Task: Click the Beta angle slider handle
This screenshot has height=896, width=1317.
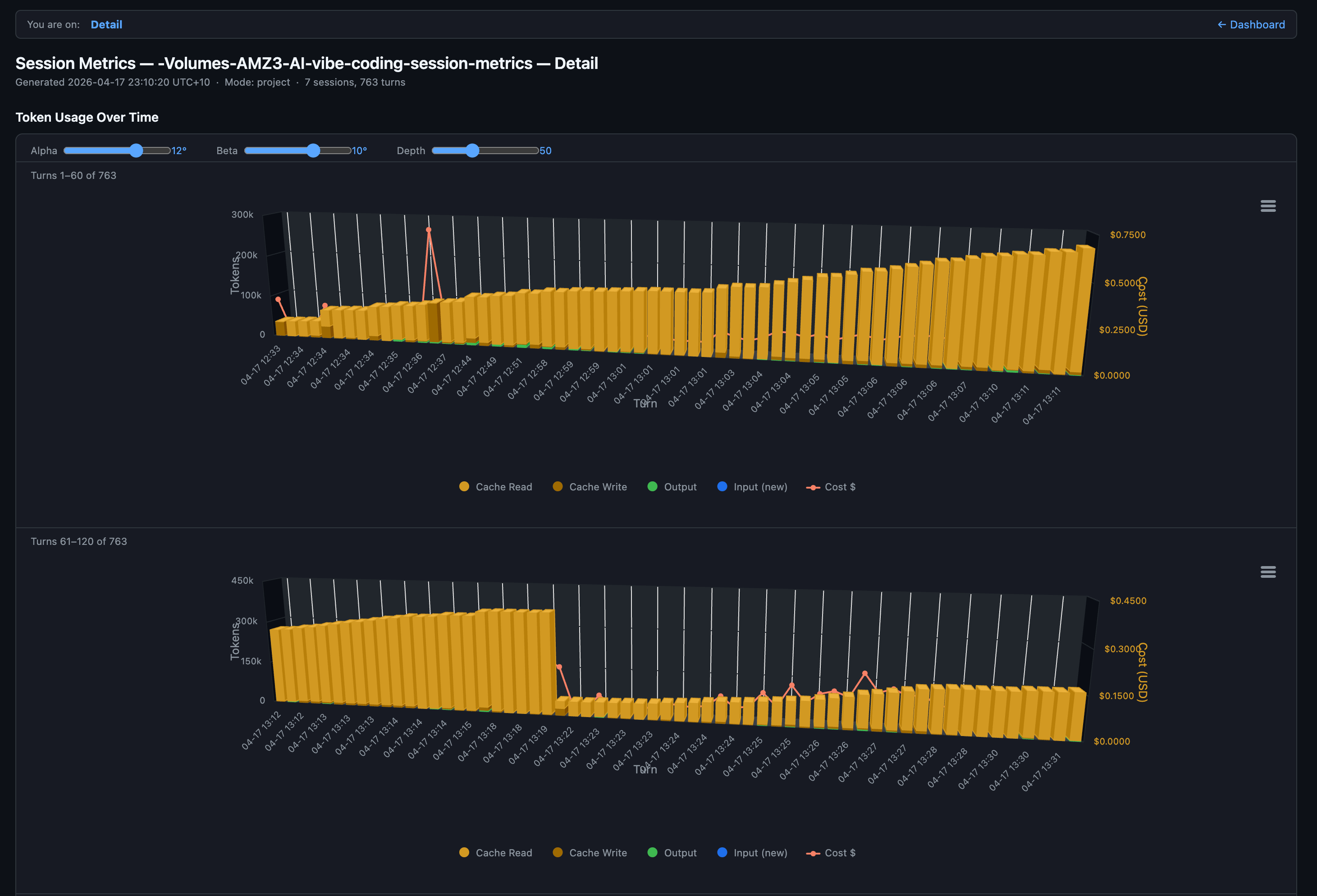Action: tap(313, 150)
